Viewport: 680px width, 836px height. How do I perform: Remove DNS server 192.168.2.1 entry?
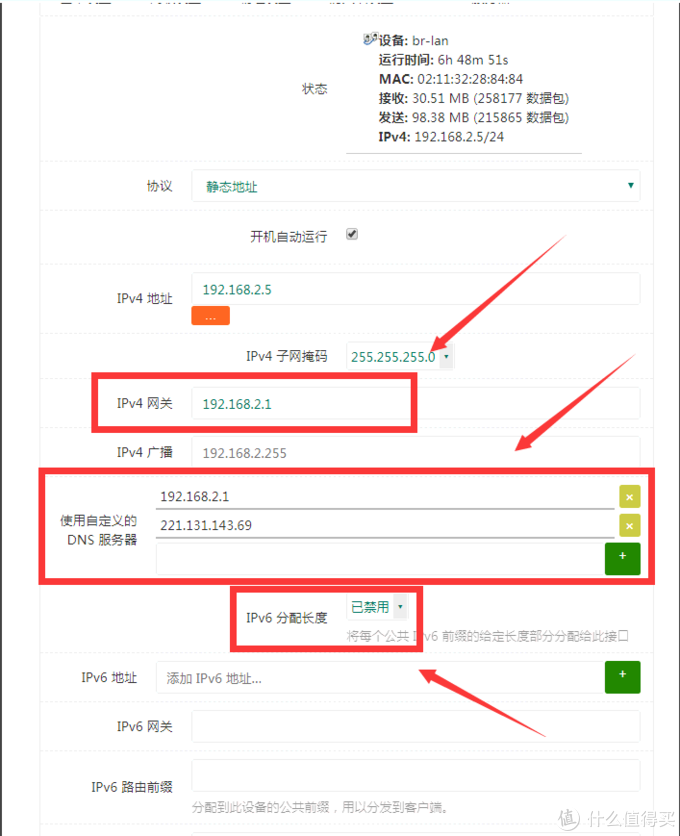point(629,497)
